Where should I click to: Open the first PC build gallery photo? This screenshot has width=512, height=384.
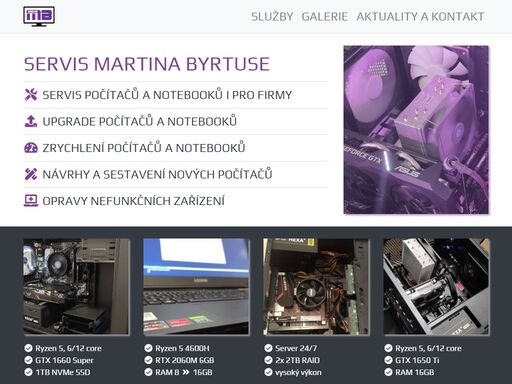76,287
